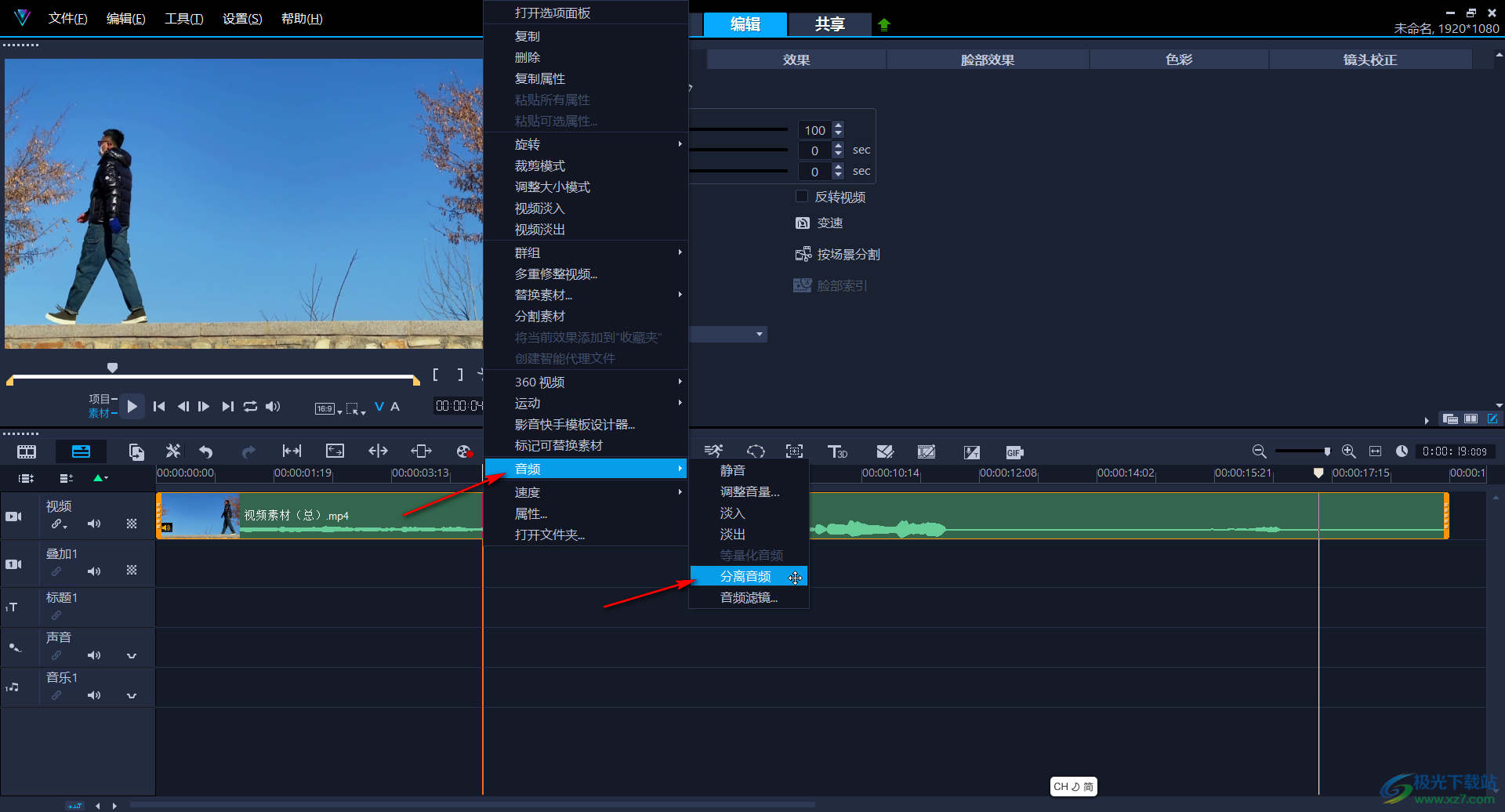
Task: Adjust preview volume speaker control
Action: [273, 406]
